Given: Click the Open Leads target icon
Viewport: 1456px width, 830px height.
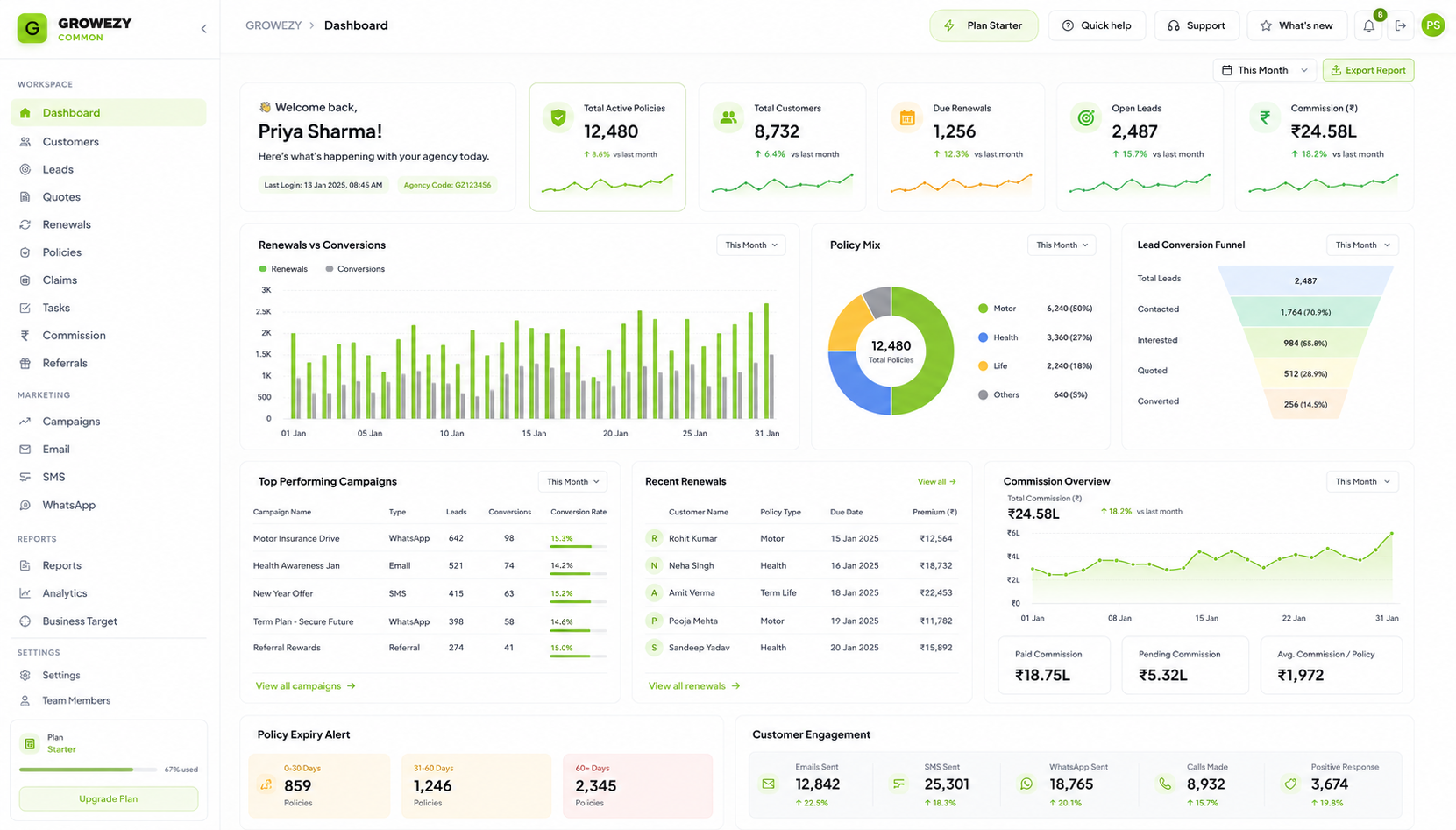Looking at the screenshot, I should click(1086, 117).
